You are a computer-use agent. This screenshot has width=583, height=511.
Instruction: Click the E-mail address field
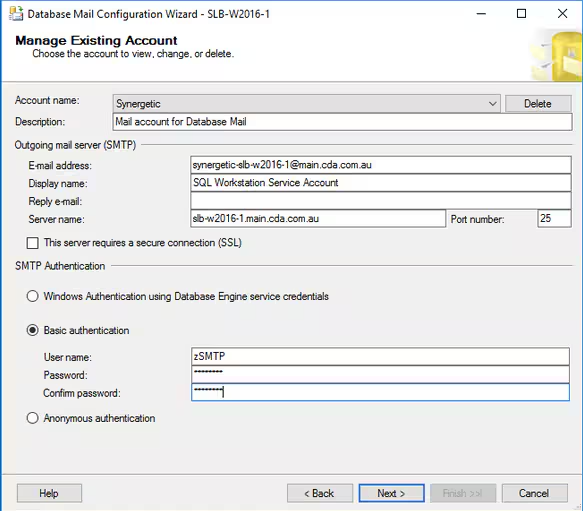pos(381,165)
